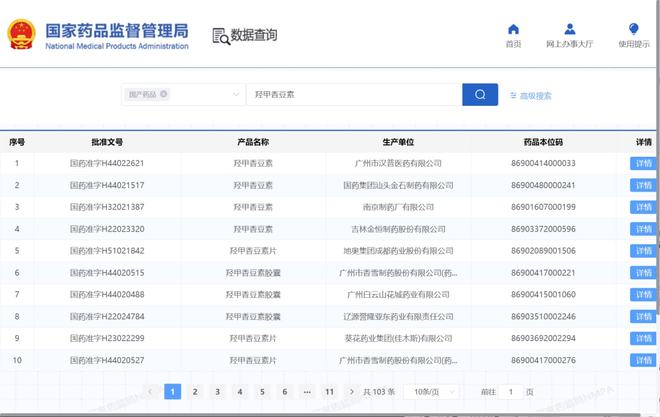The height and width of the screenshot is (417, 660).
Task: Open 详情 for row 10 羟甲香豆素片
Action: click(643, 360)
